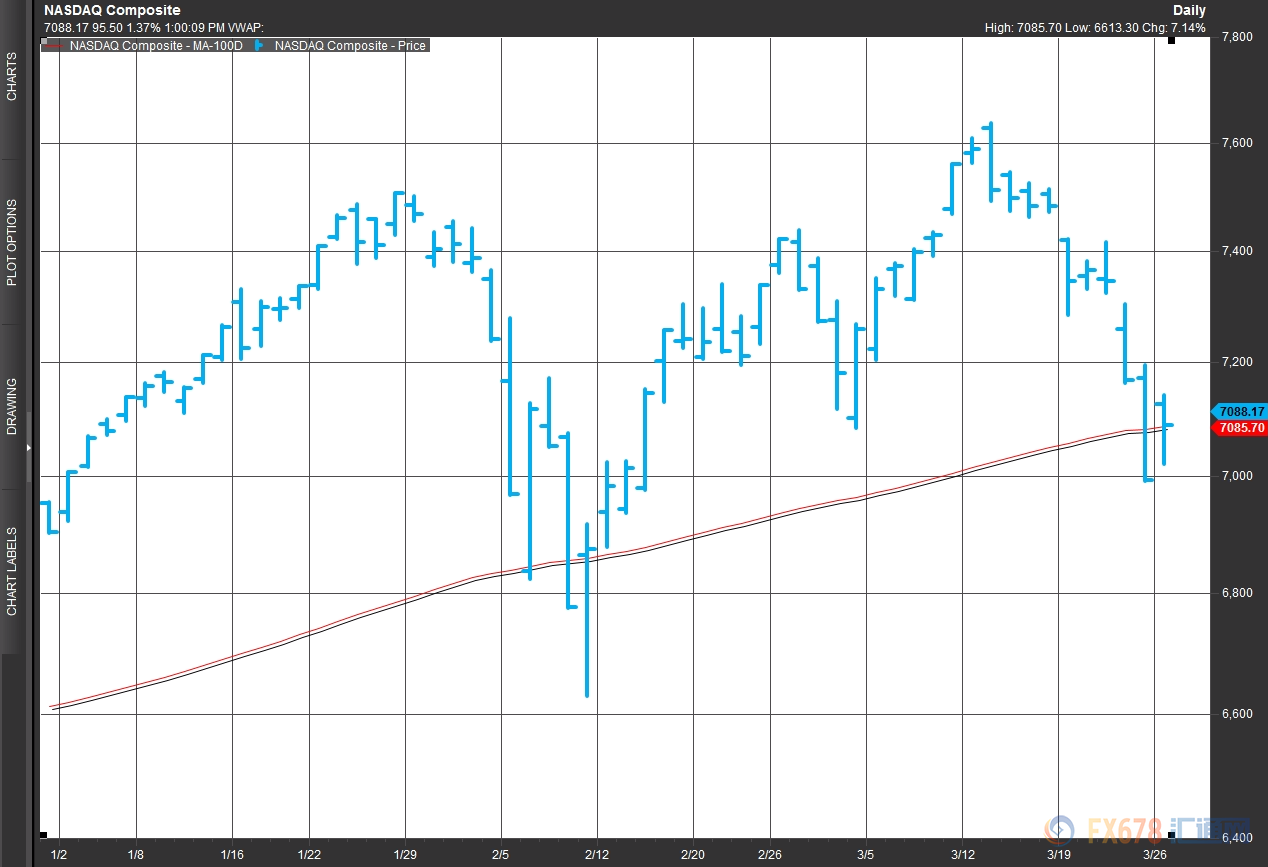The width and height of the screenshot is (1268, 867).
Task: Click the 2/12 date on the time axis
Action: pyautogui.click(x=597, y=856)
